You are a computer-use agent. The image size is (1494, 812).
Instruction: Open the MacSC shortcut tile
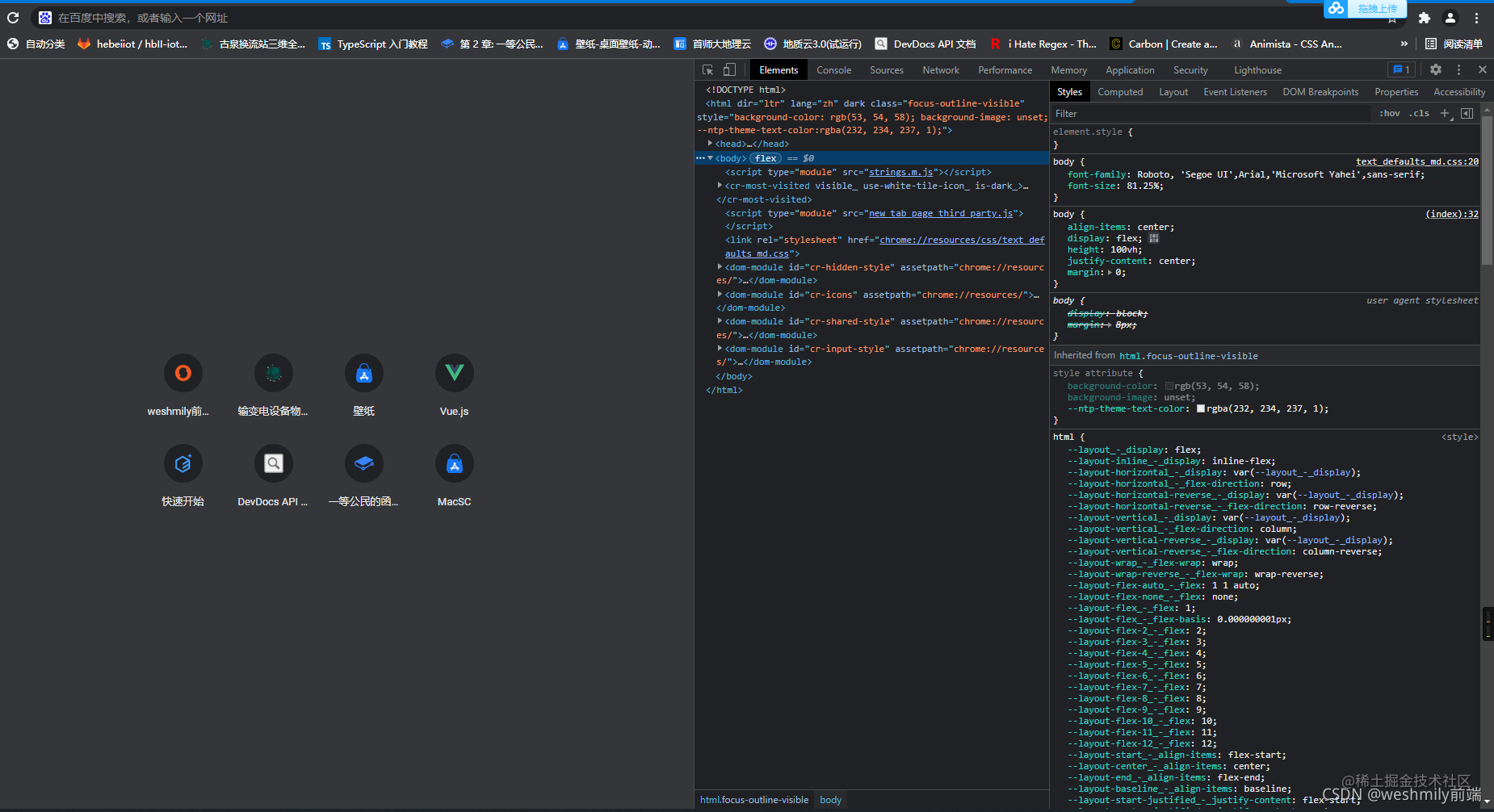coord(455,475)
